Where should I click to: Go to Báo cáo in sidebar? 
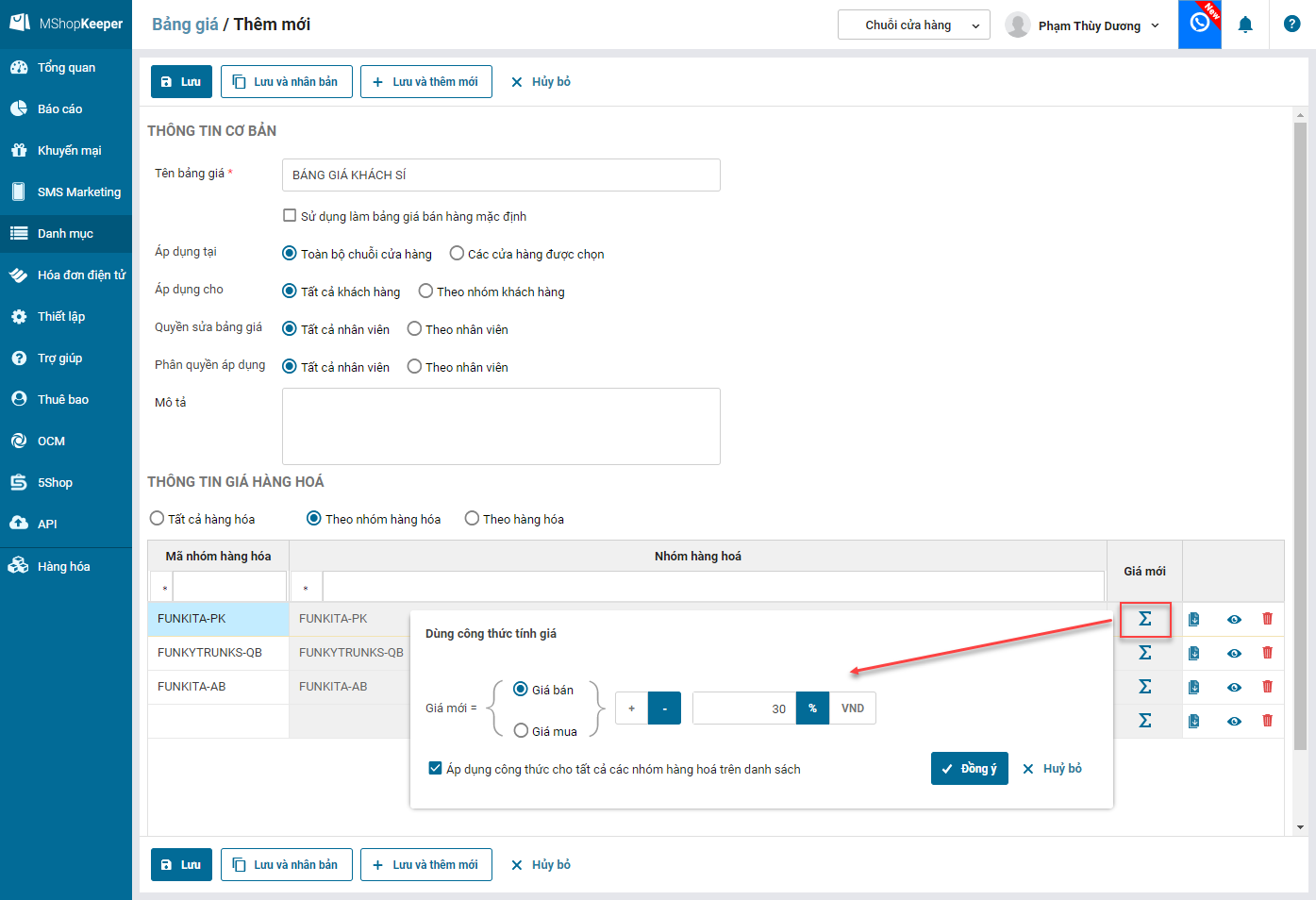[59, 108]
